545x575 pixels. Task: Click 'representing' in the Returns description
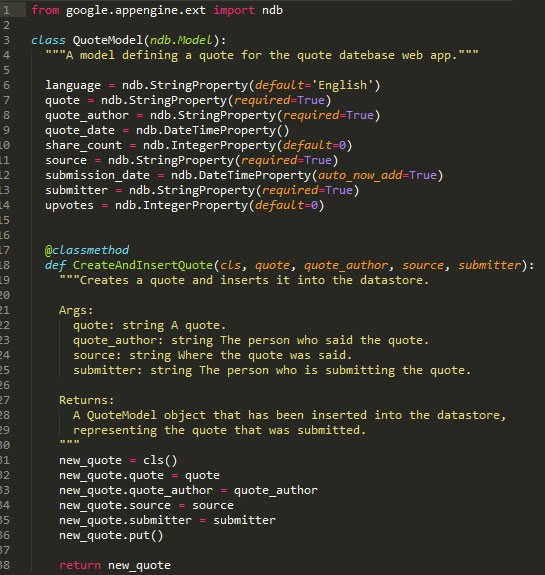115,431
